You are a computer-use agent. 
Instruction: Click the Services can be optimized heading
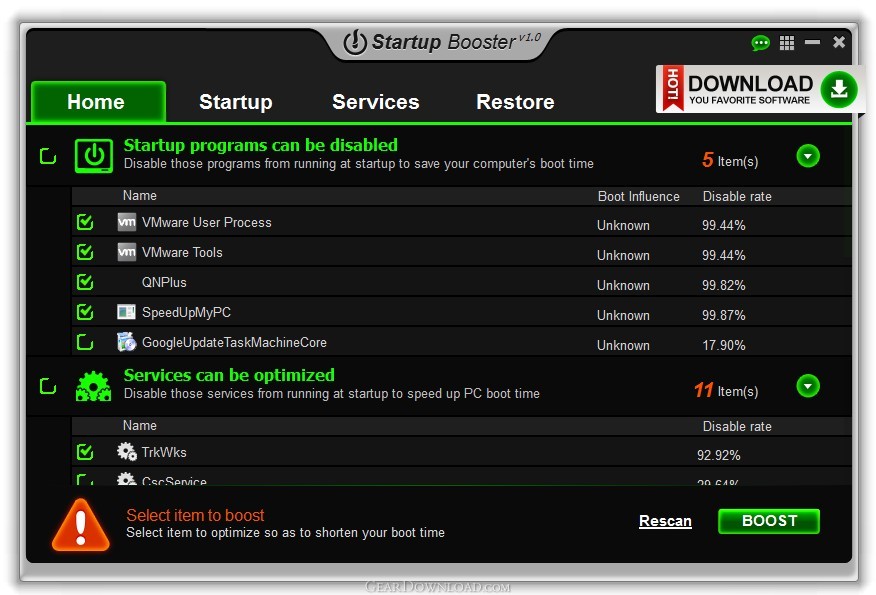point(229,375)
